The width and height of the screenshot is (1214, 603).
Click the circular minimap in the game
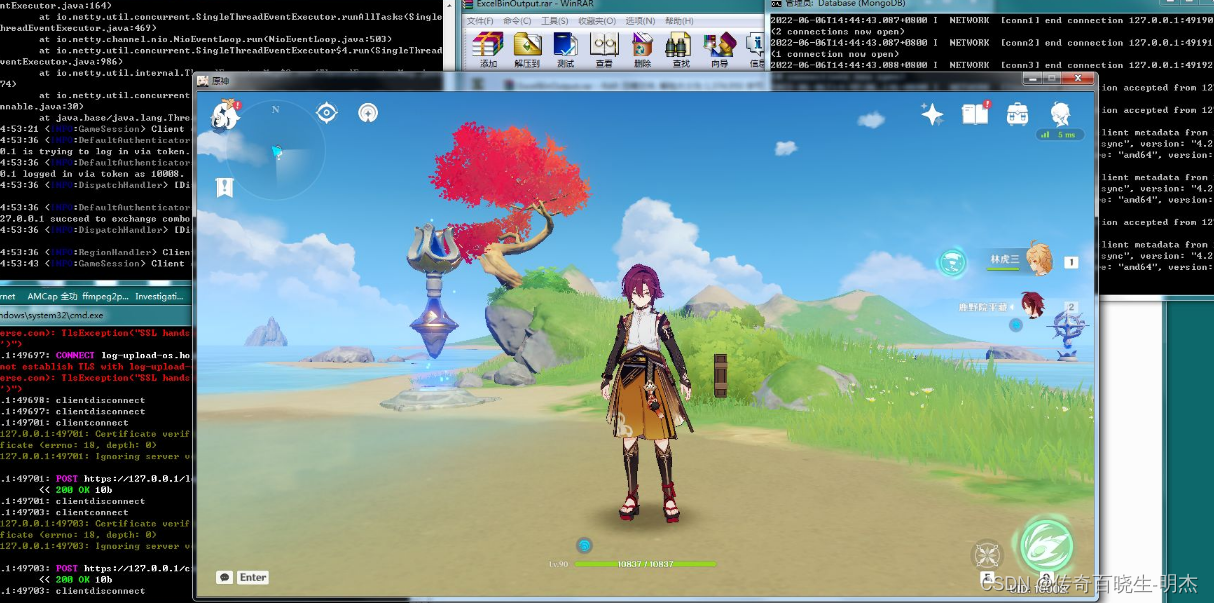(x=276, y=148)
